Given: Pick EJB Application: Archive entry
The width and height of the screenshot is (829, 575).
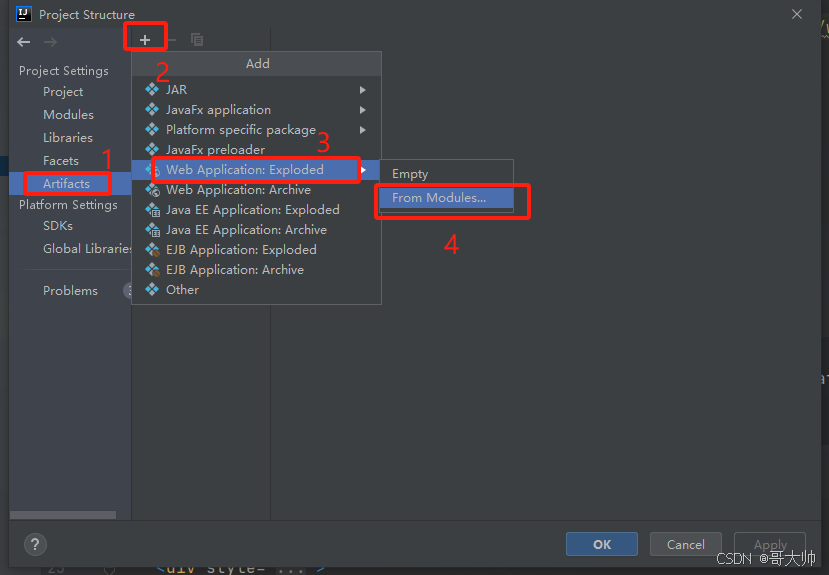Looking at the screenshot, I should tap(256, 270).
